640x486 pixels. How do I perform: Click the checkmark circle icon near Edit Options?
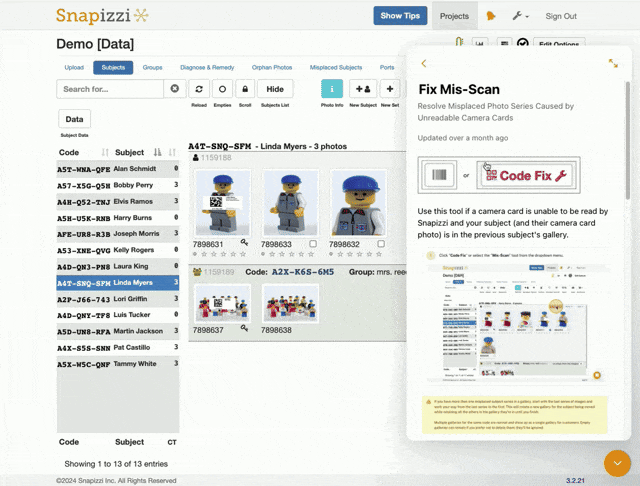522,43
